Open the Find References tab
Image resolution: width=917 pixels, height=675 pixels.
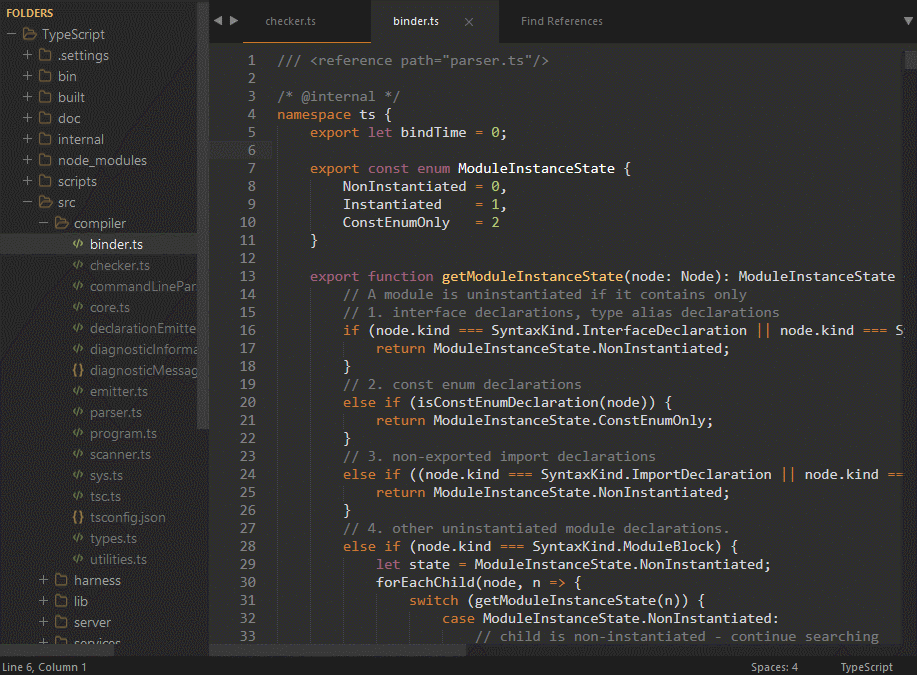click(x=561, y=20)
